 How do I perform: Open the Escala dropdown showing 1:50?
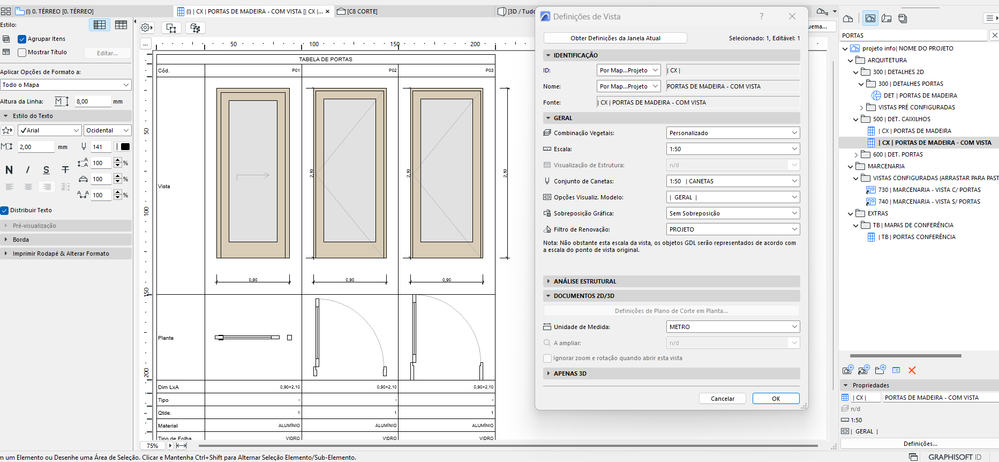tap(733, 148)
